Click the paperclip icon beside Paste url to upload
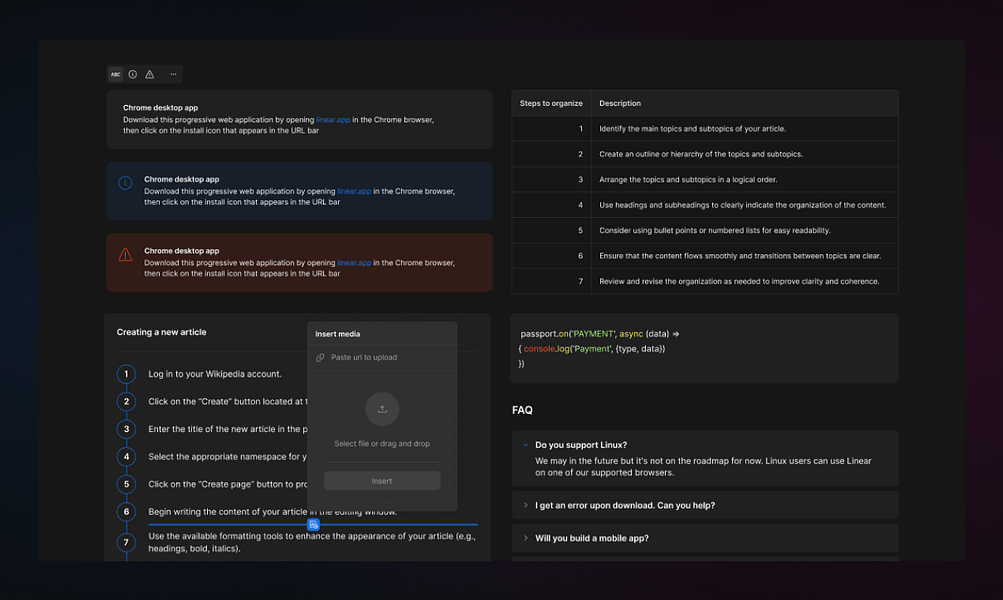1003x600 pixels. [322, 358]
